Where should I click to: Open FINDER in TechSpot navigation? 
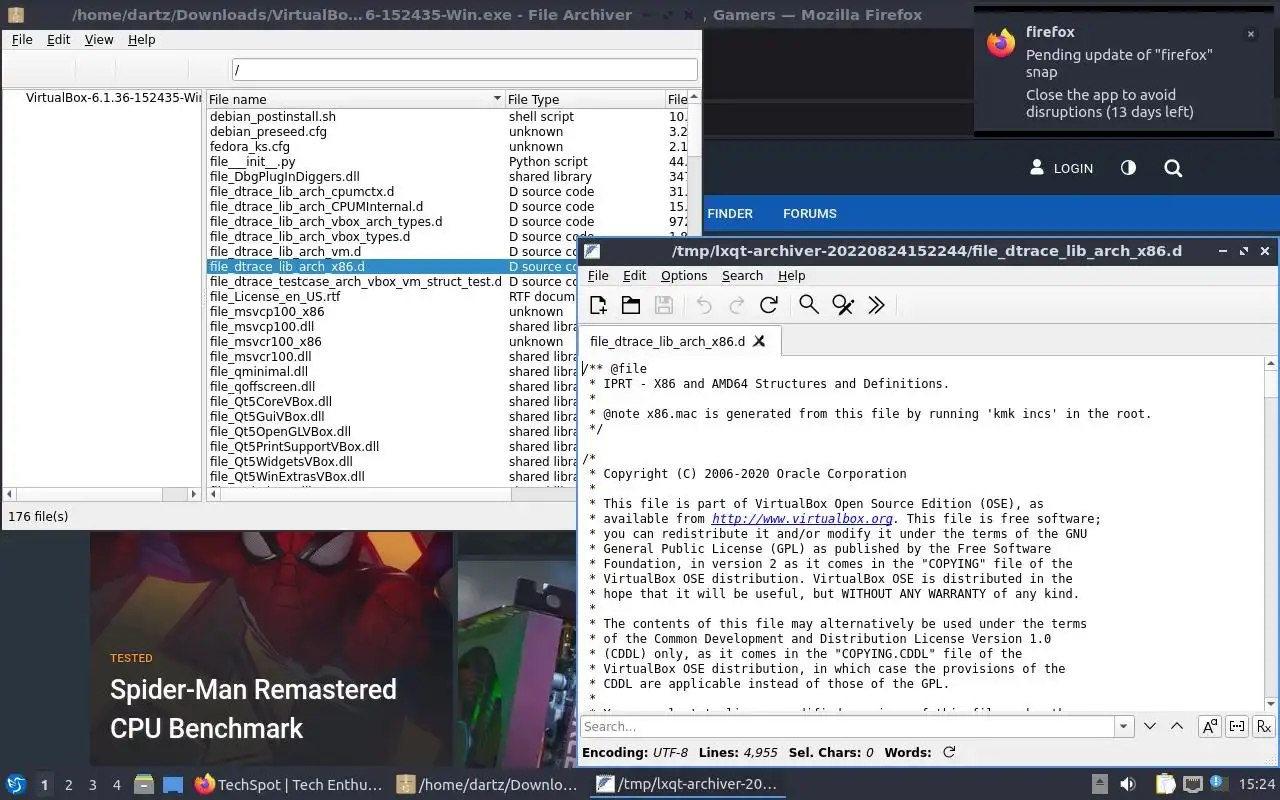click(x=730, y=213)
